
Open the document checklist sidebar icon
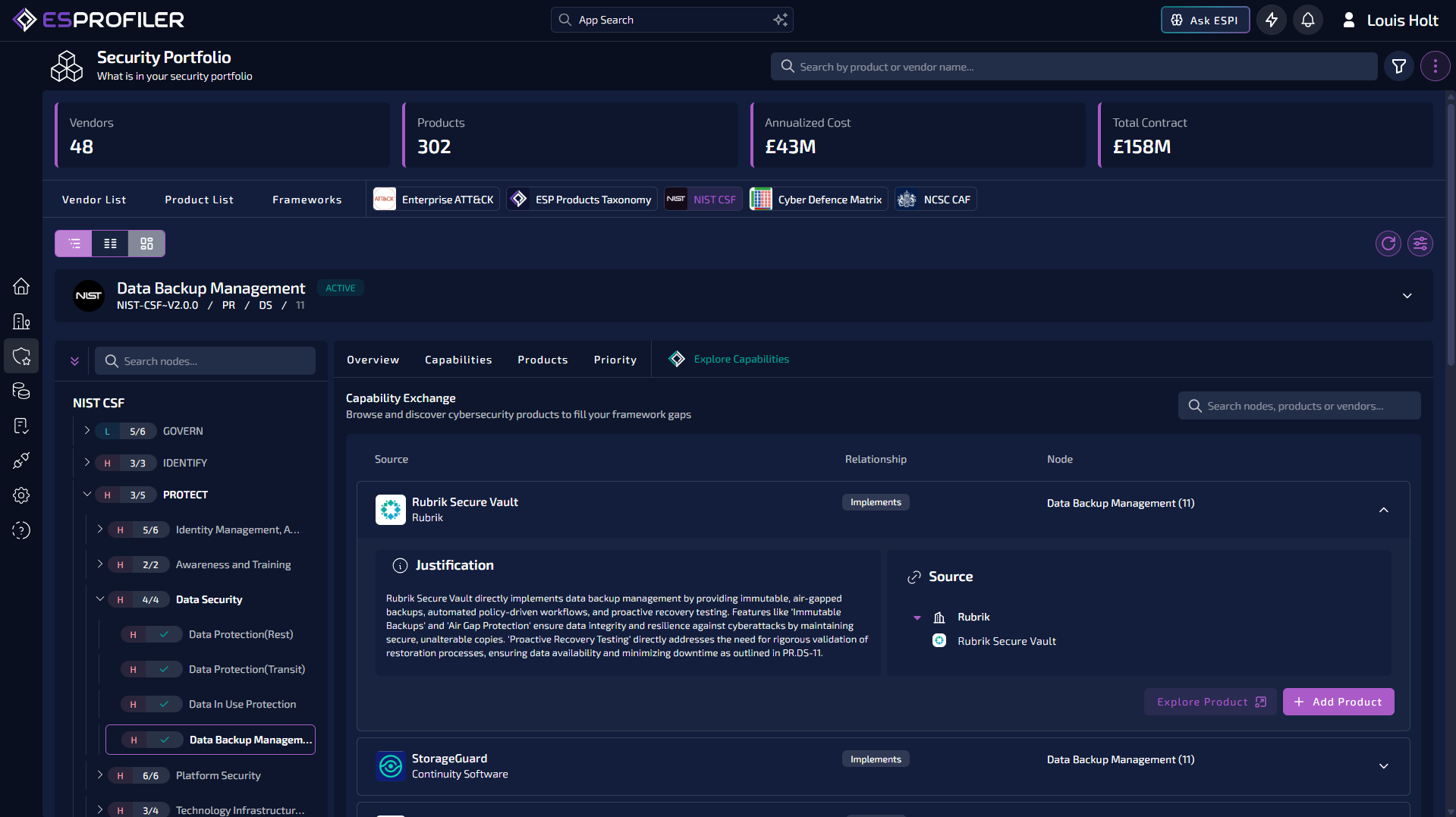21,426
